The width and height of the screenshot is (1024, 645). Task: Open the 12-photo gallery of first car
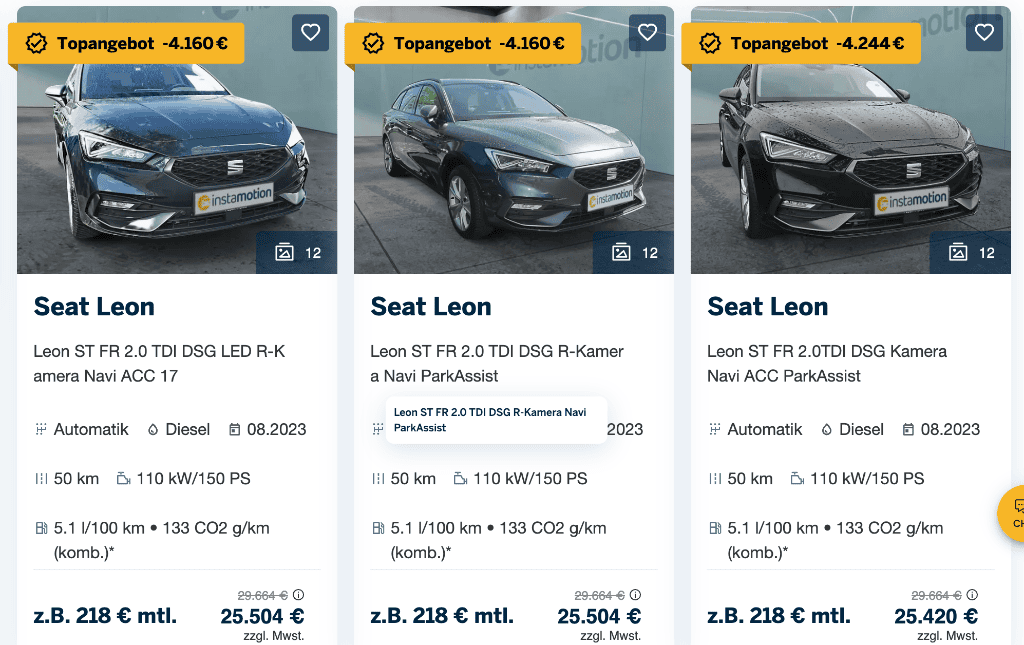coord(297,253)
